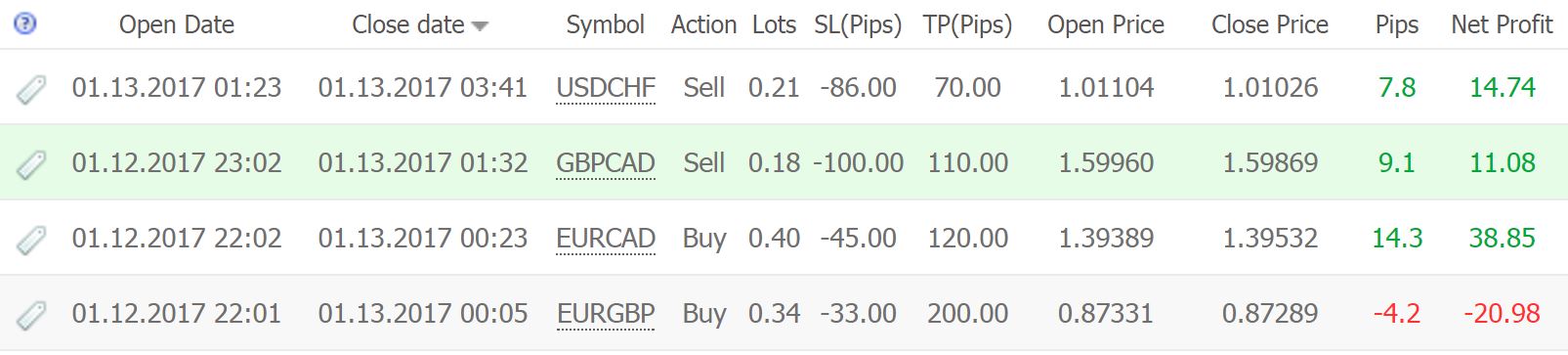Open the USDCHF symbol link
This screenshot has height=355, width=1568.
[x=606, y=88]
